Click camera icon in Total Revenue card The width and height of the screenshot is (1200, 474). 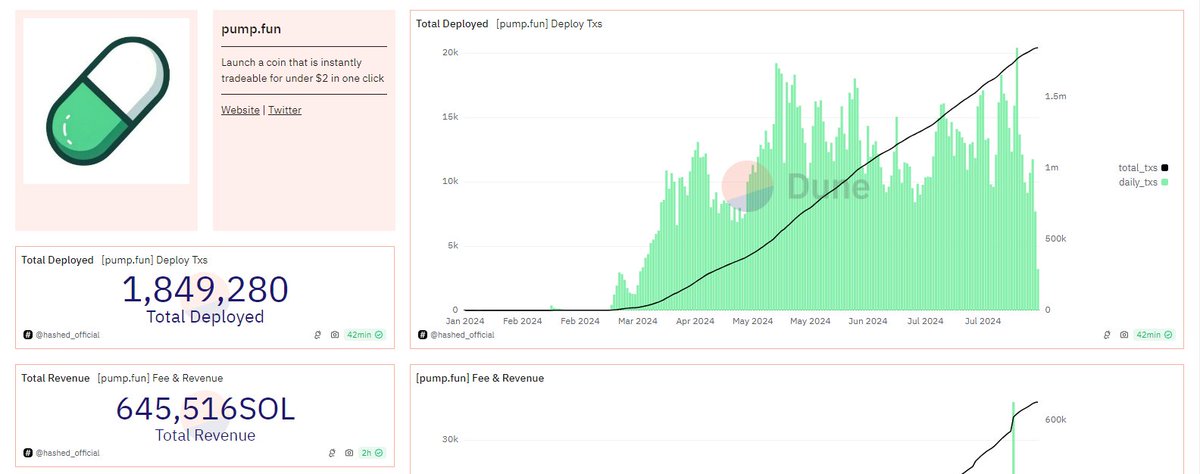349,453
